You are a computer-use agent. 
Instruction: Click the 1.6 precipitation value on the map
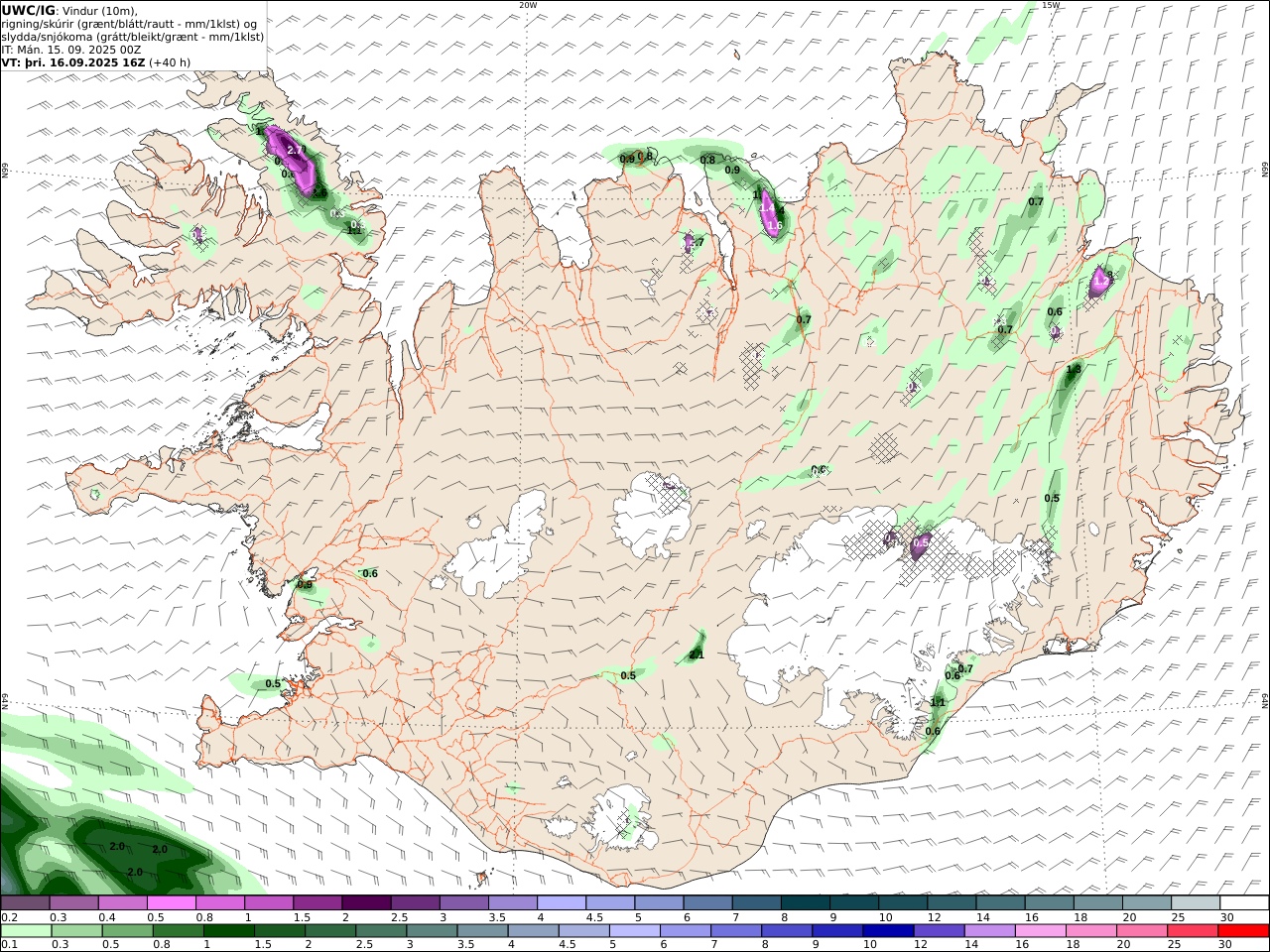[775, 225]
